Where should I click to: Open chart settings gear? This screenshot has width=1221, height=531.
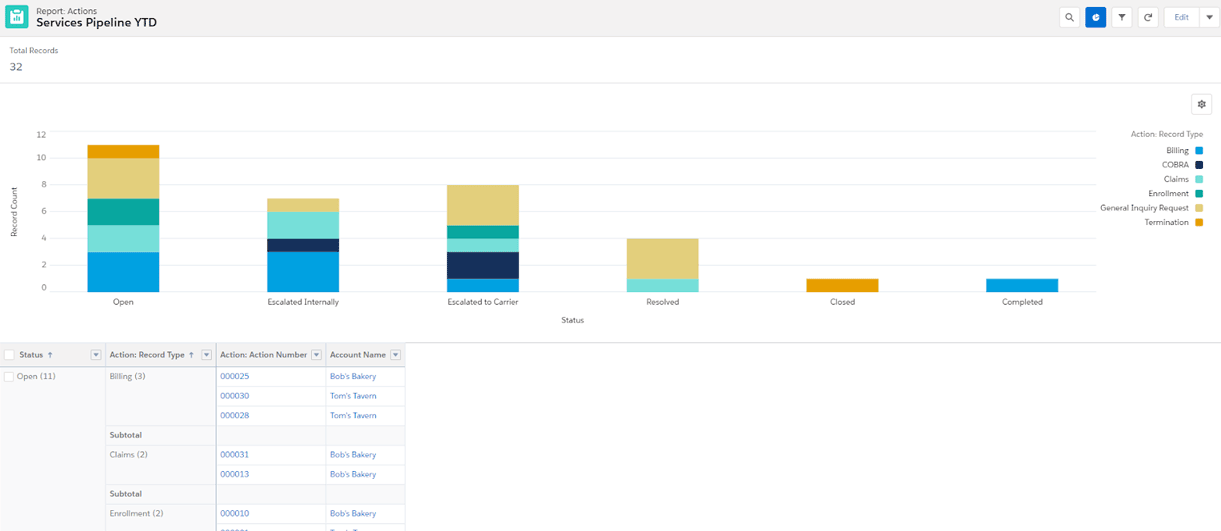click(x=1202, y=104)
